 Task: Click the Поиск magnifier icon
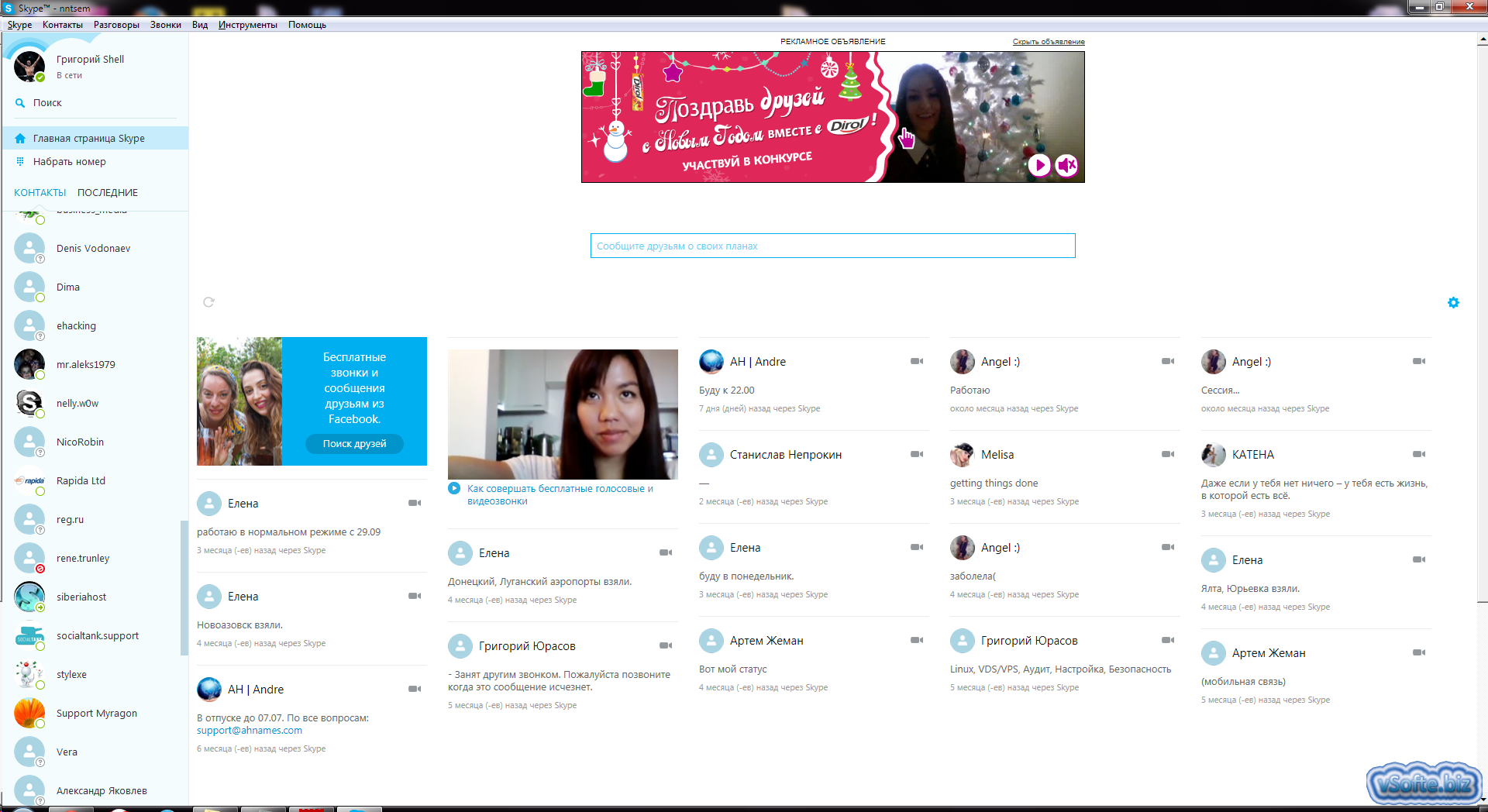tap(19, 102)
